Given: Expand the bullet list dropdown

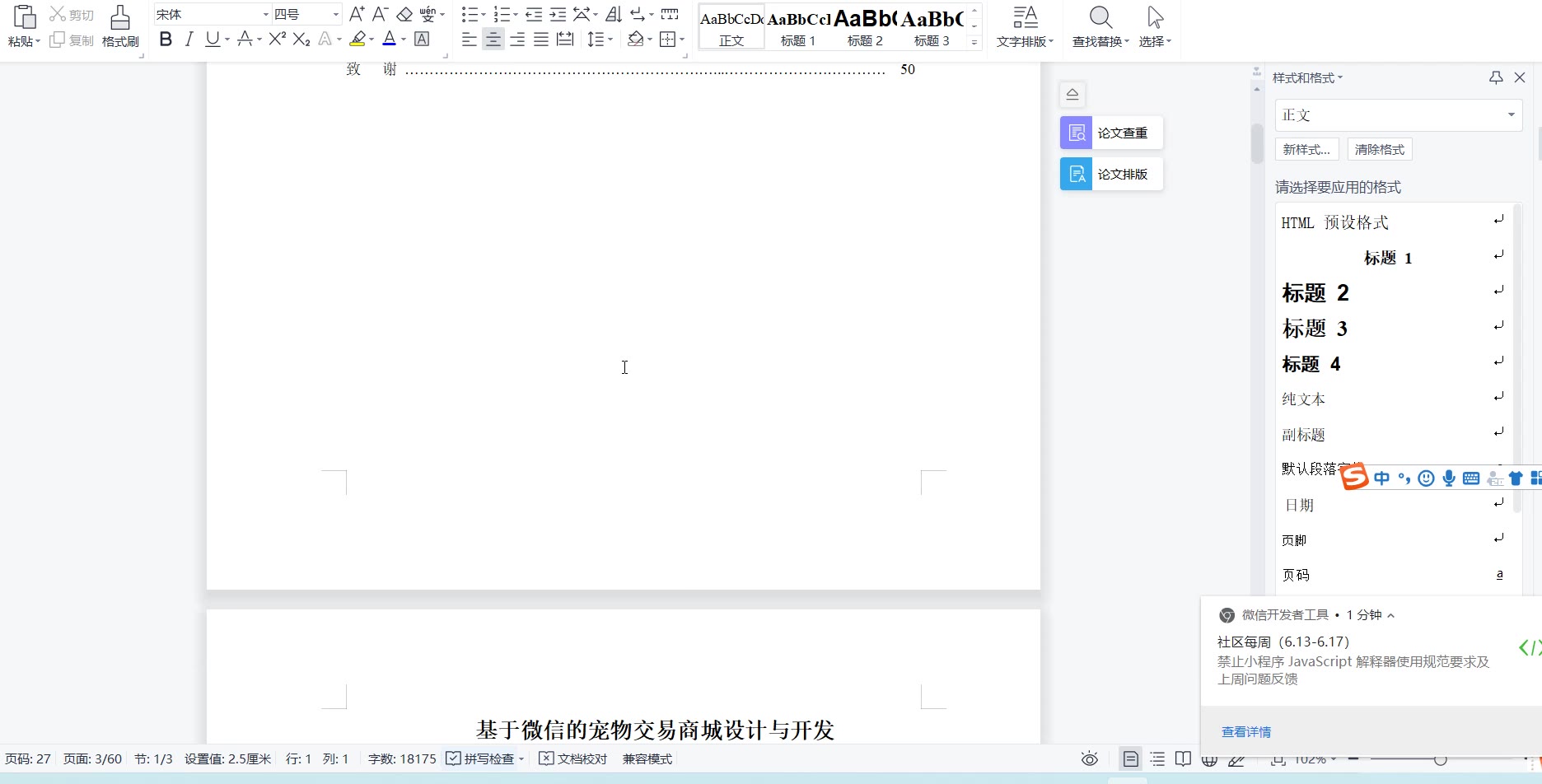Looking at the screenshot, I should point(483,15).
